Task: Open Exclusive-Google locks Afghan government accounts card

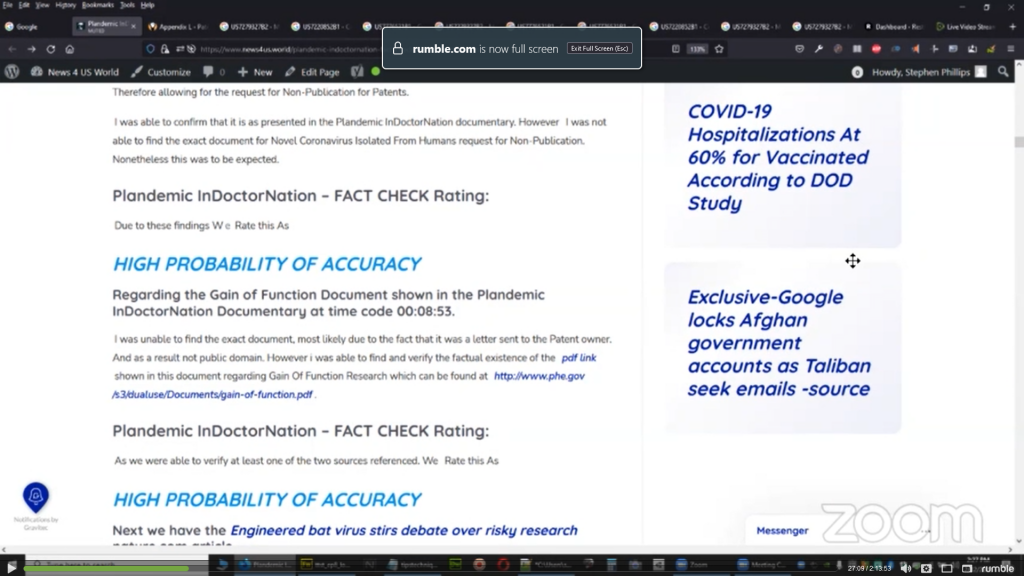Action: [782, 348]
